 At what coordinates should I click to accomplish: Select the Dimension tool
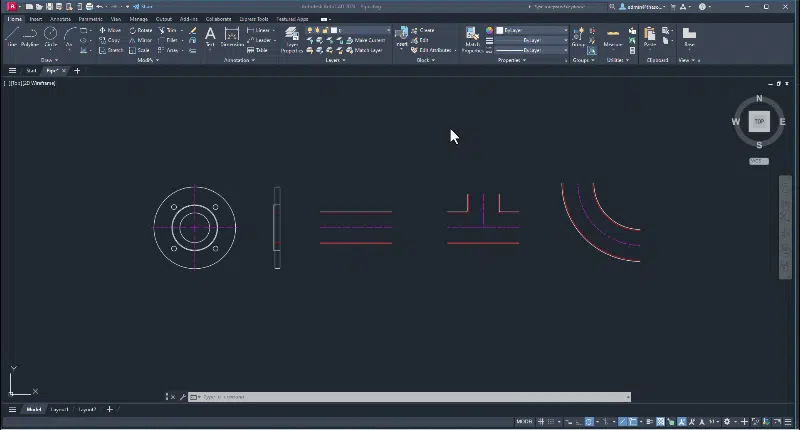coord(232,37)
